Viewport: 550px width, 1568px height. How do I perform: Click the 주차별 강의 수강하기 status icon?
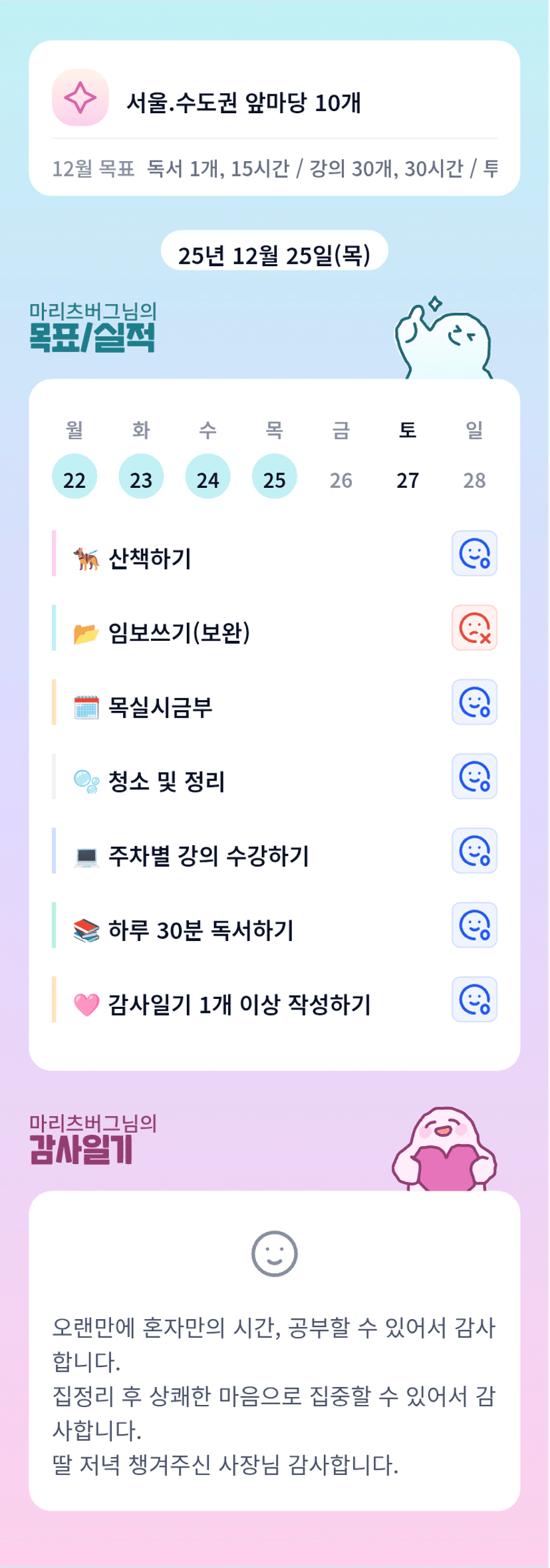click(x=474, y=851)
